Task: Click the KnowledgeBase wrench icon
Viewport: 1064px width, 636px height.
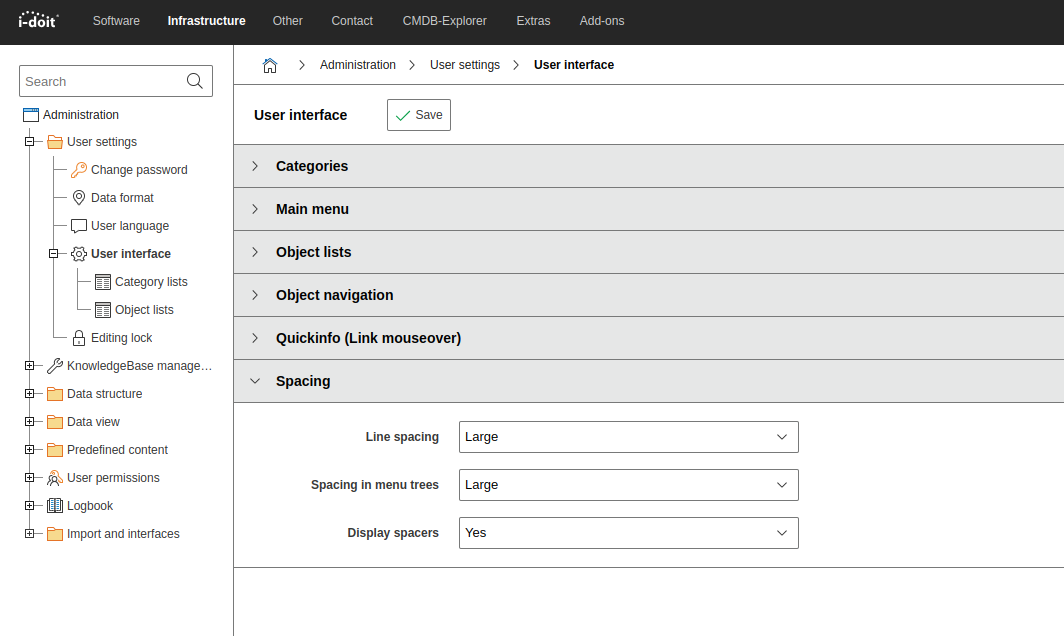Action: tap(55, 366)
